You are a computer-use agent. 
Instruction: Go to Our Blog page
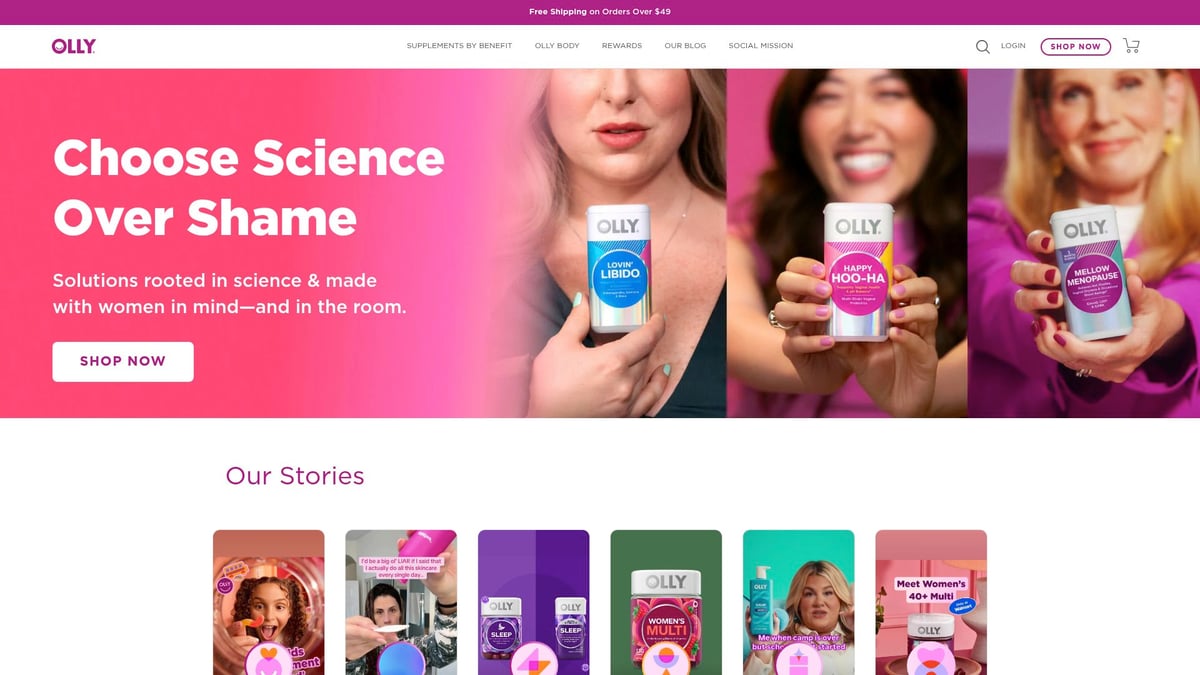point(685,46)
